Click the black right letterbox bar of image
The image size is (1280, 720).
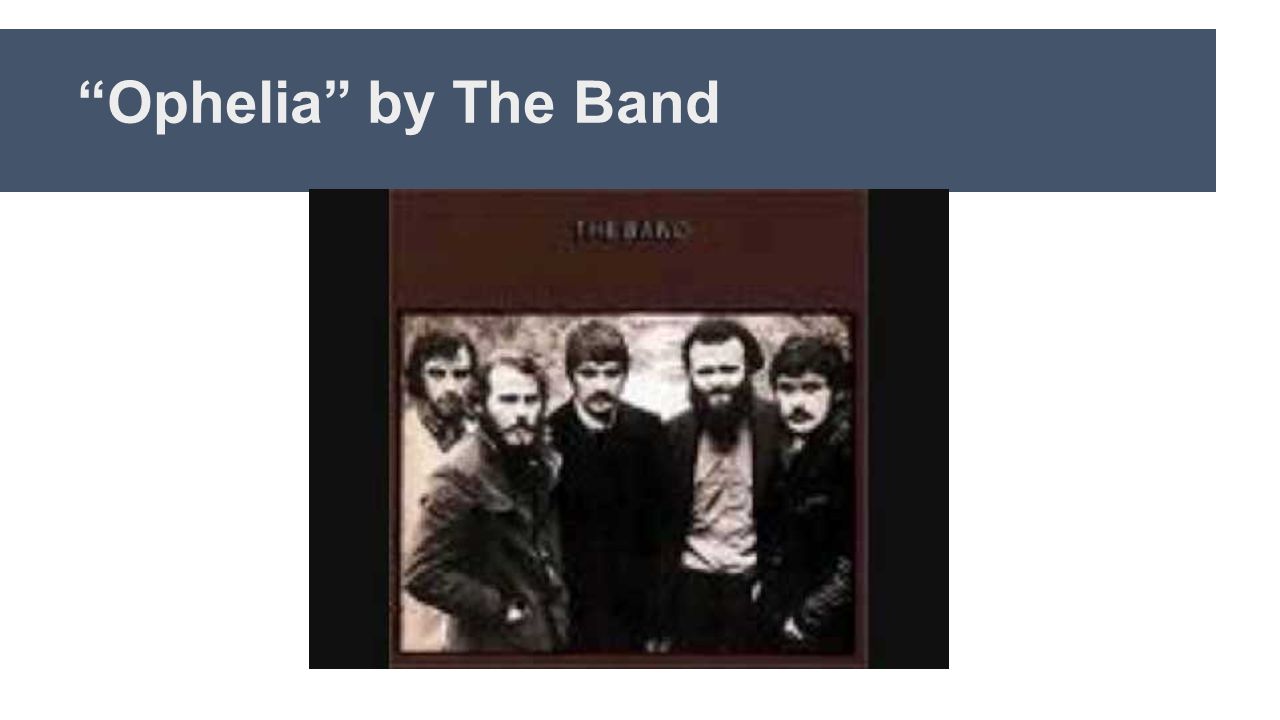[x=908, y=429]
